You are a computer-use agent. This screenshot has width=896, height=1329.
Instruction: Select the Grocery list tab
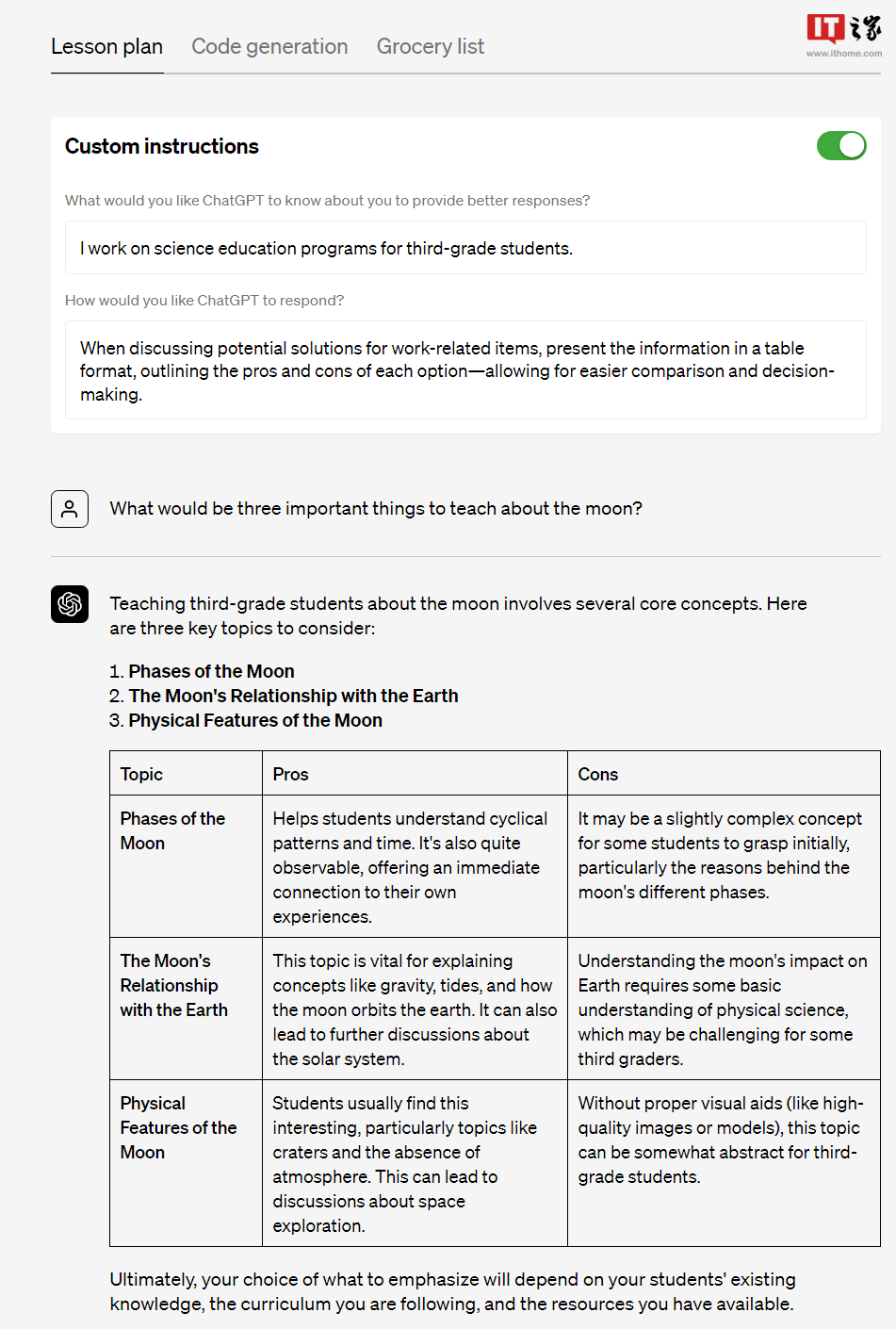click(431, 47)
